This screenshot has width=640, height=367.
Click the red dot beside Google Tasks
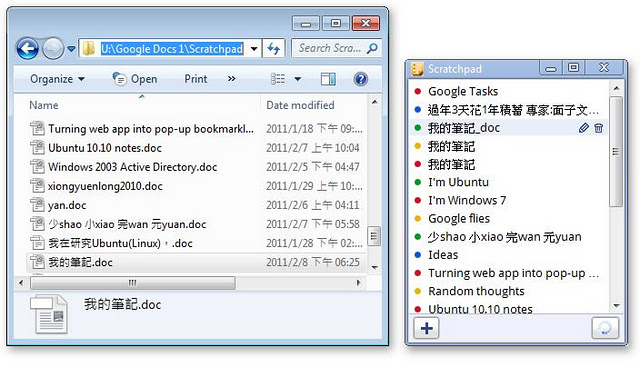pyautogui.click(x=418, y=91)
